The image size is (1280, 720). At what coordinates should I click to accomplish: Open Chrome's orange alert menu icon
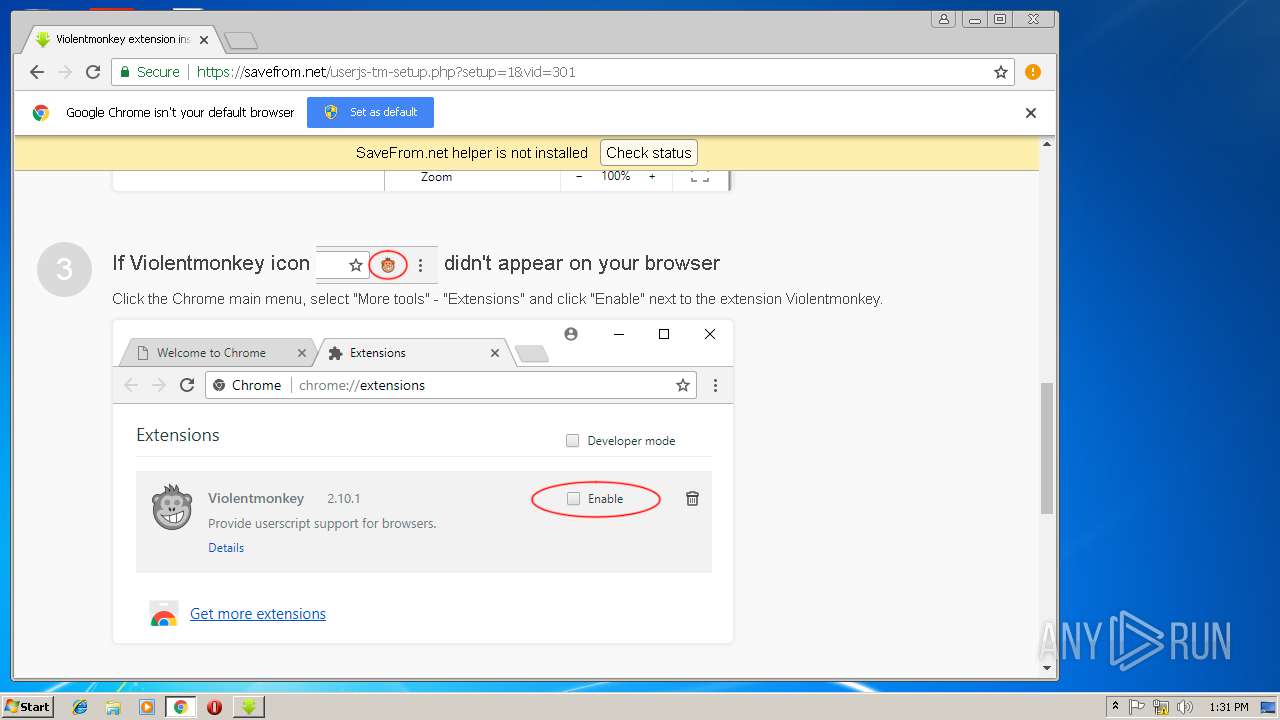click(1033, 72)
